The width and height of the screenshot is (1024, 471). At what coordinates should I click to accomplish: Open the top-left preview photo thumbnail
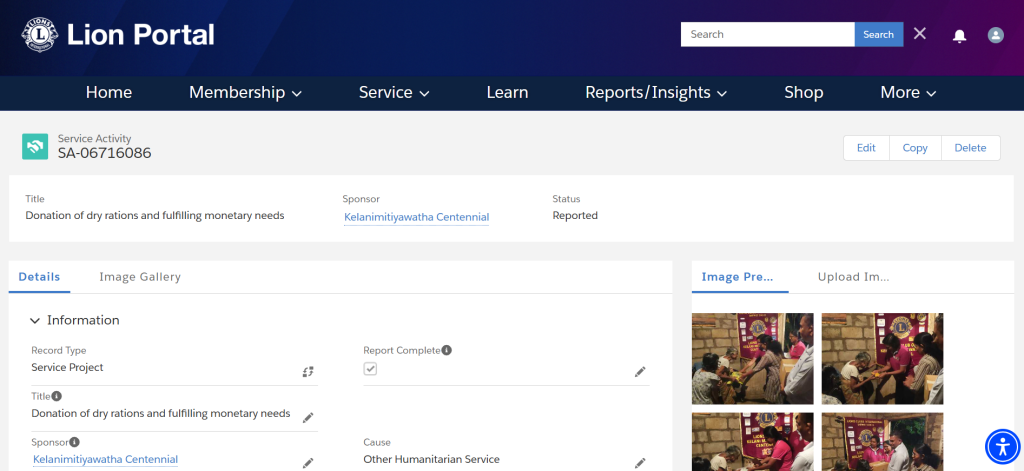point(752,359)
